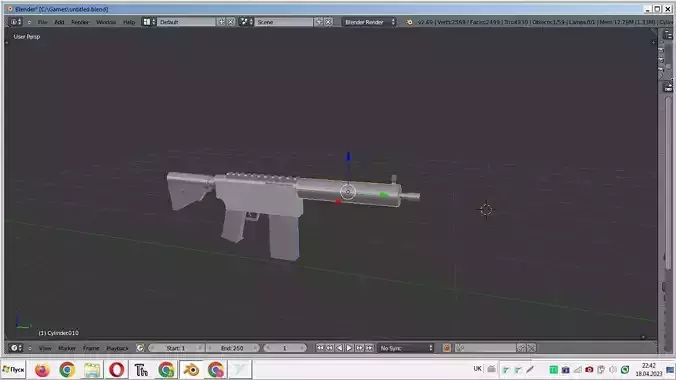This screenshot has height=380, width=676.
Task: Open the scene browse icon
Action: click(246, 22)
